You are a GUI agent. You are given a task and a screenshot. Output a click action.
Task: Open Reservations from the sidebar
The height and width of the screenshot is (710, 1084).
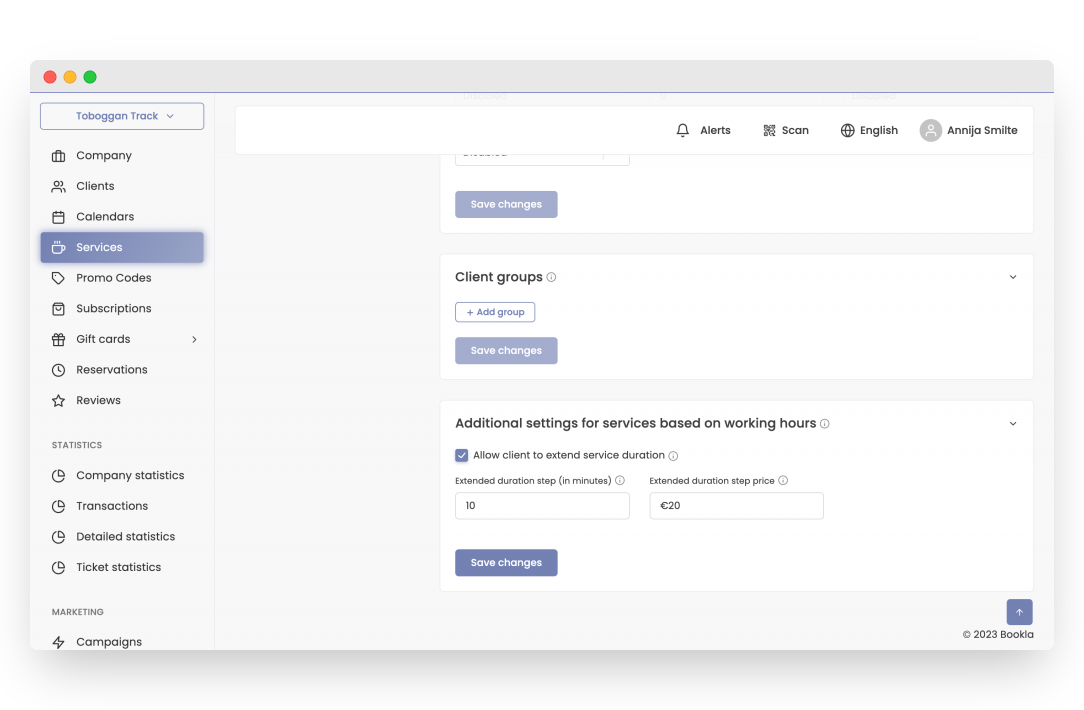[111, 369]
